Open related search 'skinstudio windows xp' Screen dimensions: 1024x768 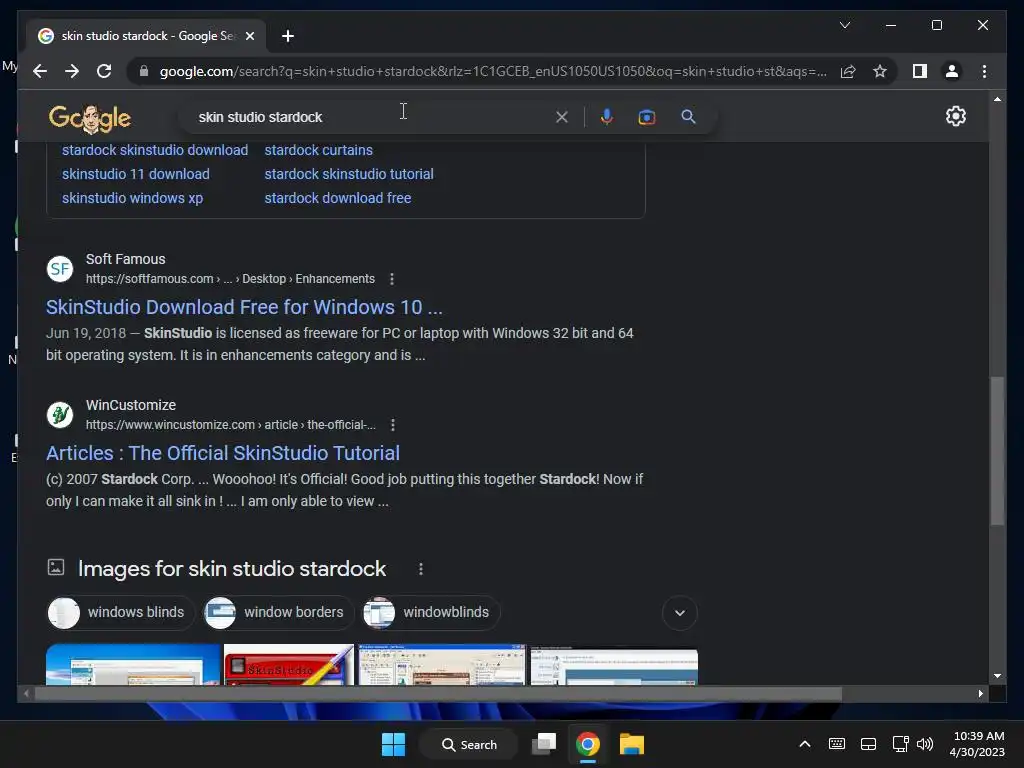coord(133,198)
